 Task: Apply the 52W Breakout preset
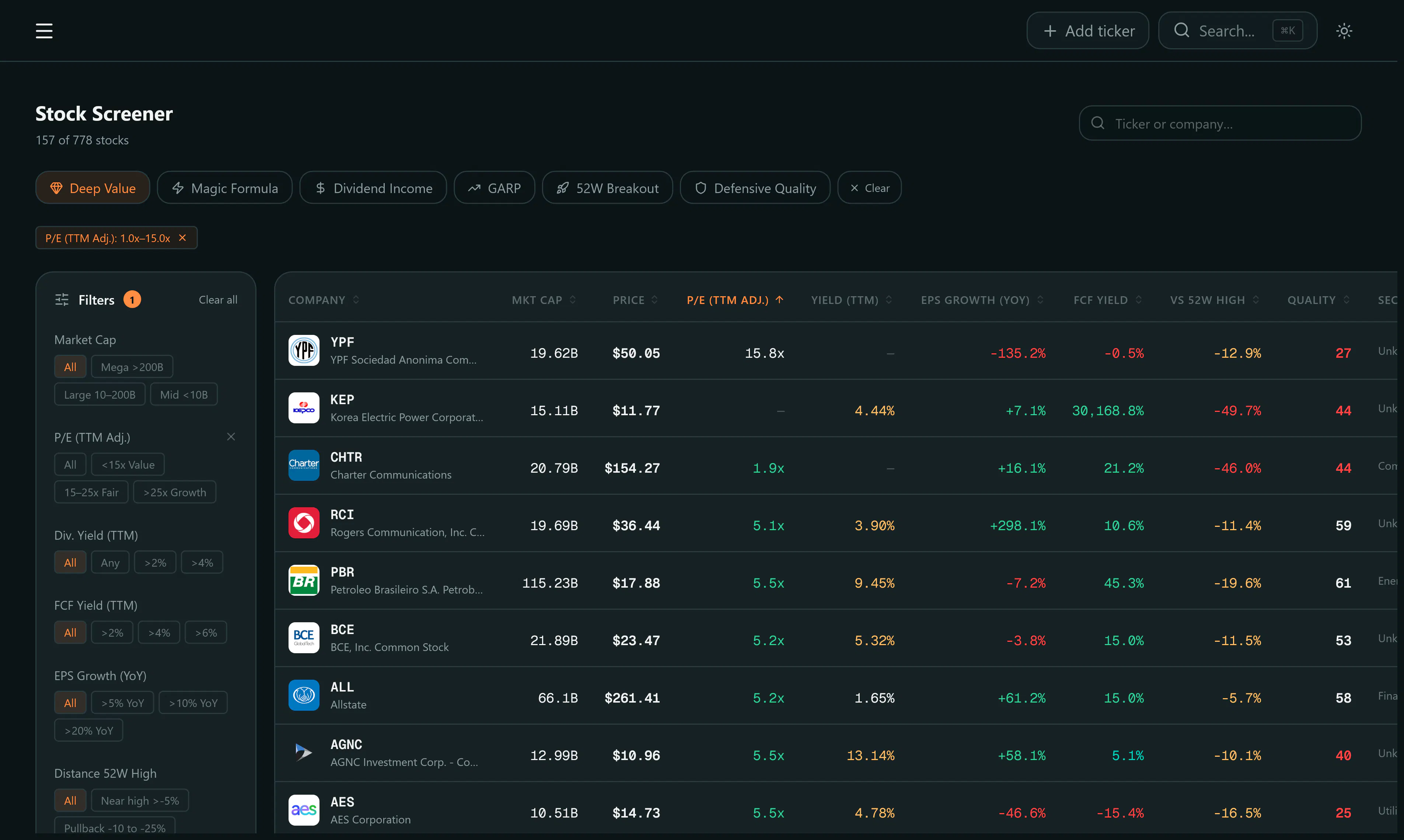pos(607,188)
